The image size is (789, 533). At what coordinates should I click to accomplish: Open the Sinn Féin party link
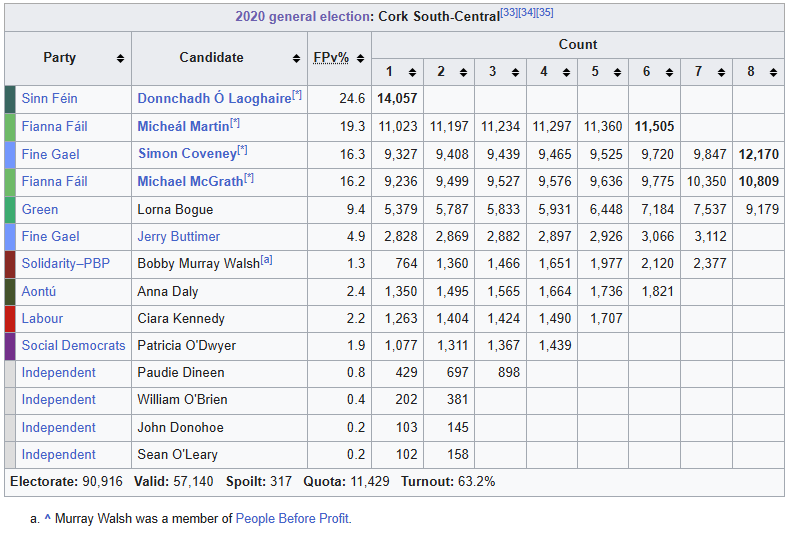click(49, 99)
